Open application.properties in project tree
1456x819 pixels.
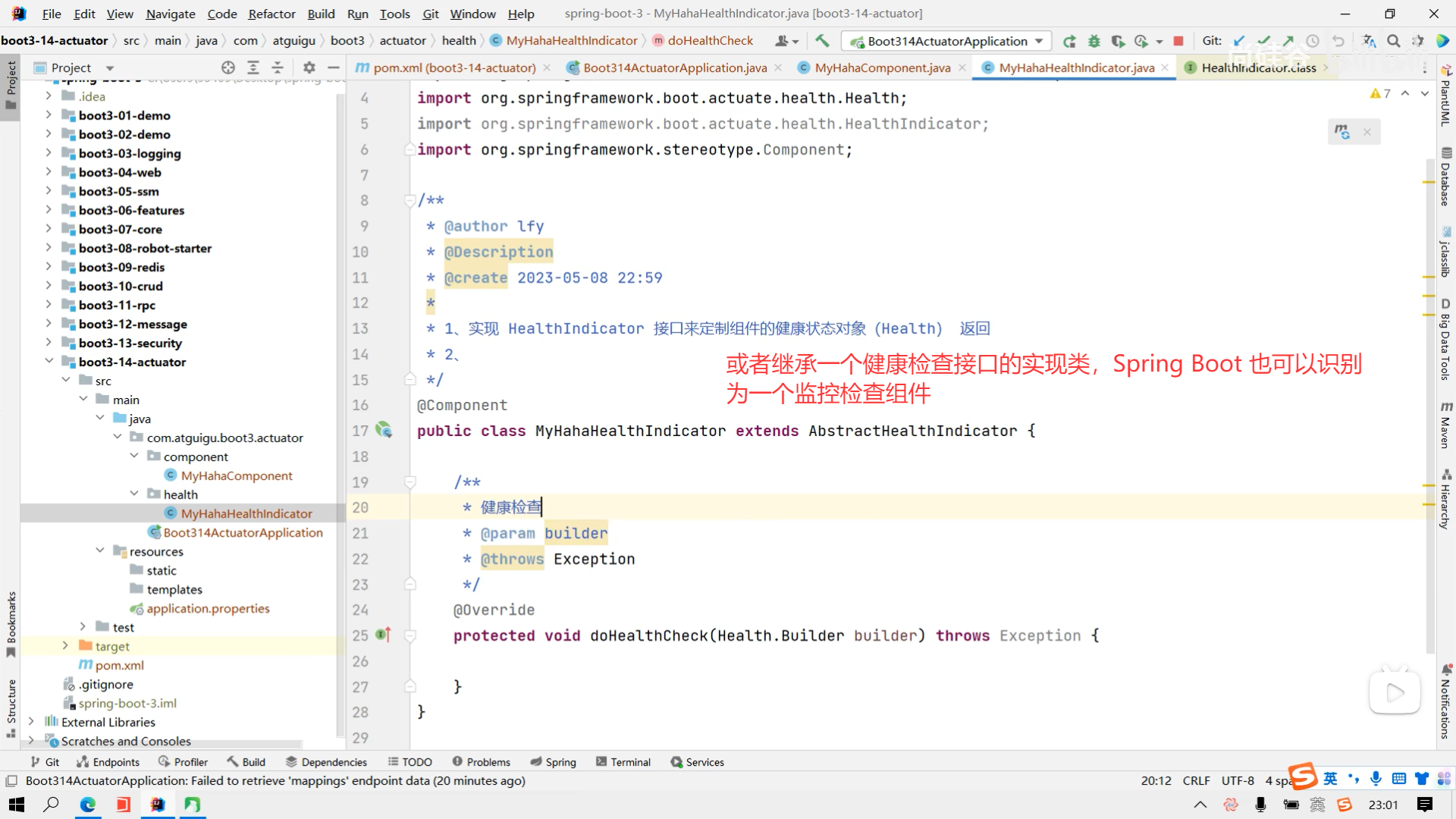(208, 608)
